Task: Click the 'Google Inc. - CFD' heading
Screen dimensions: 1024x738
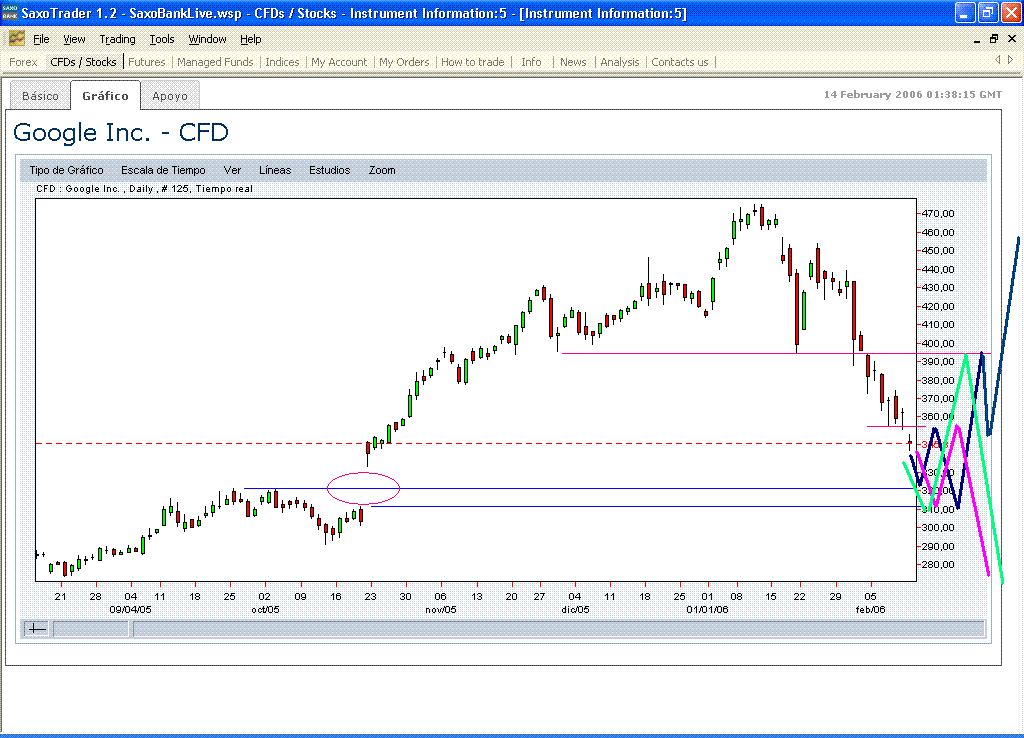Action: [121, 132]
